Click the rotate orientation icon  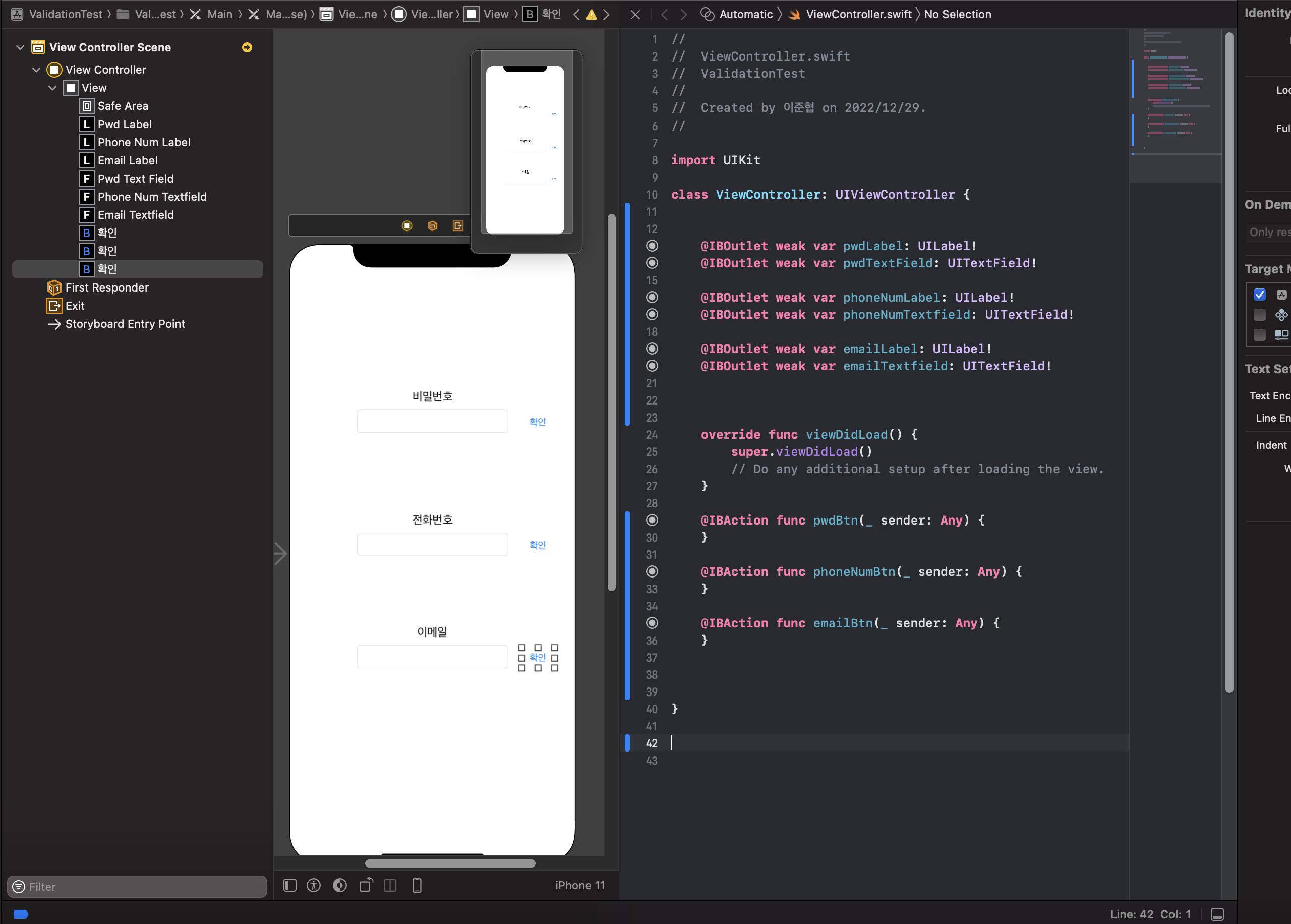(x=366, y=885)
